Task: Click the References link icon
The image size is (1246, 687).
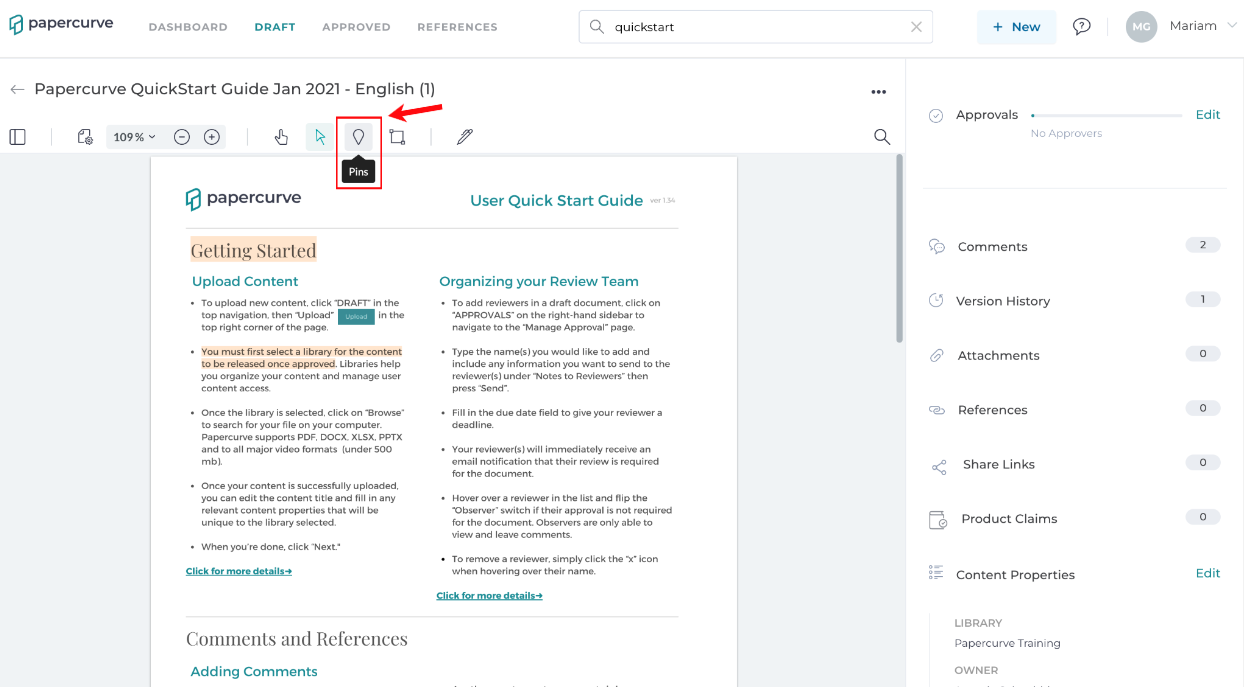Action: 937,410
